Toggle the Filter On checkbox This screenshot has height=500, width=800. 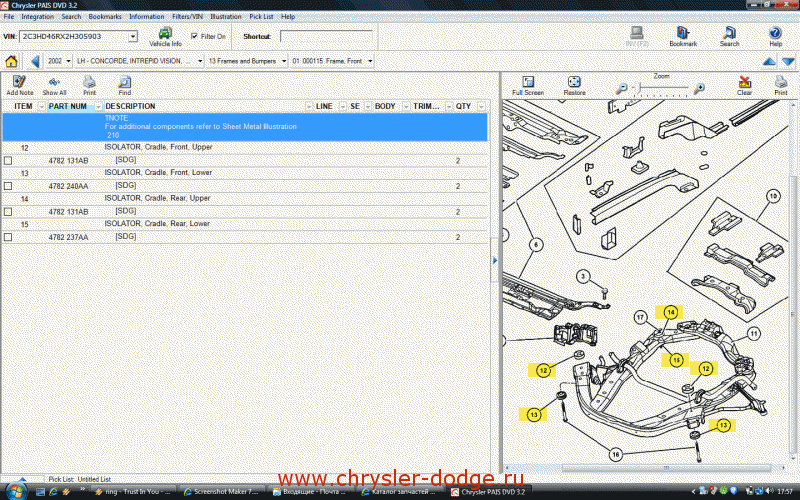194,36
